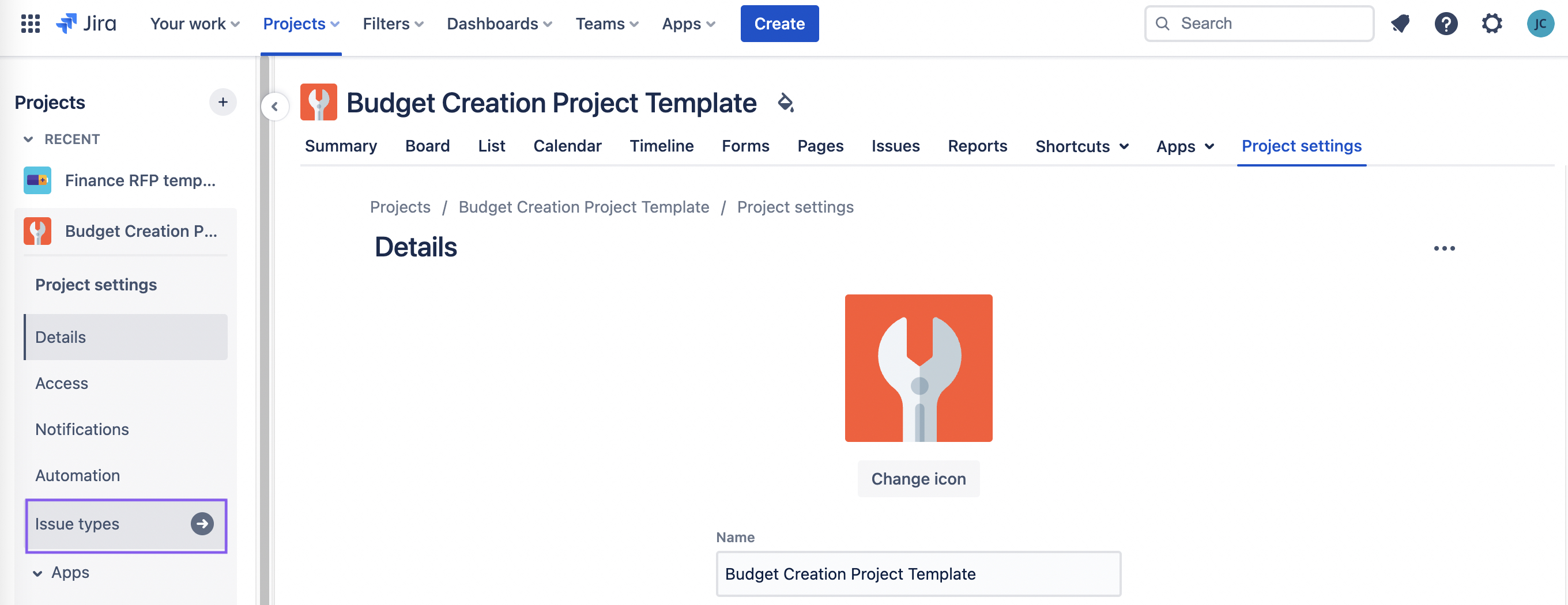This screenshot has width=1568, height=605.
Task: Open the notifications bell icon
Action: tap(1400, 24)
